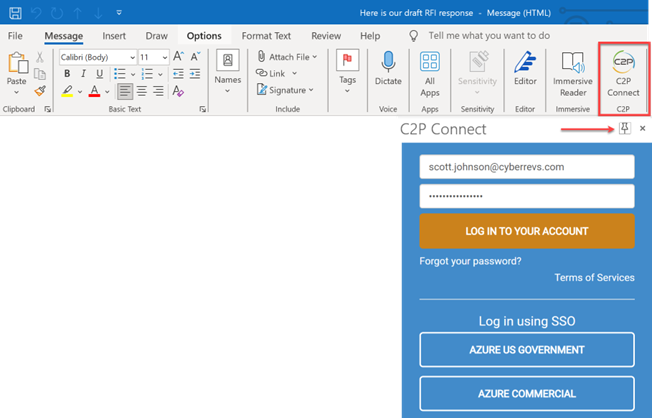
Task: Decrease font size with shrink font icon
Action: (195, 57)
